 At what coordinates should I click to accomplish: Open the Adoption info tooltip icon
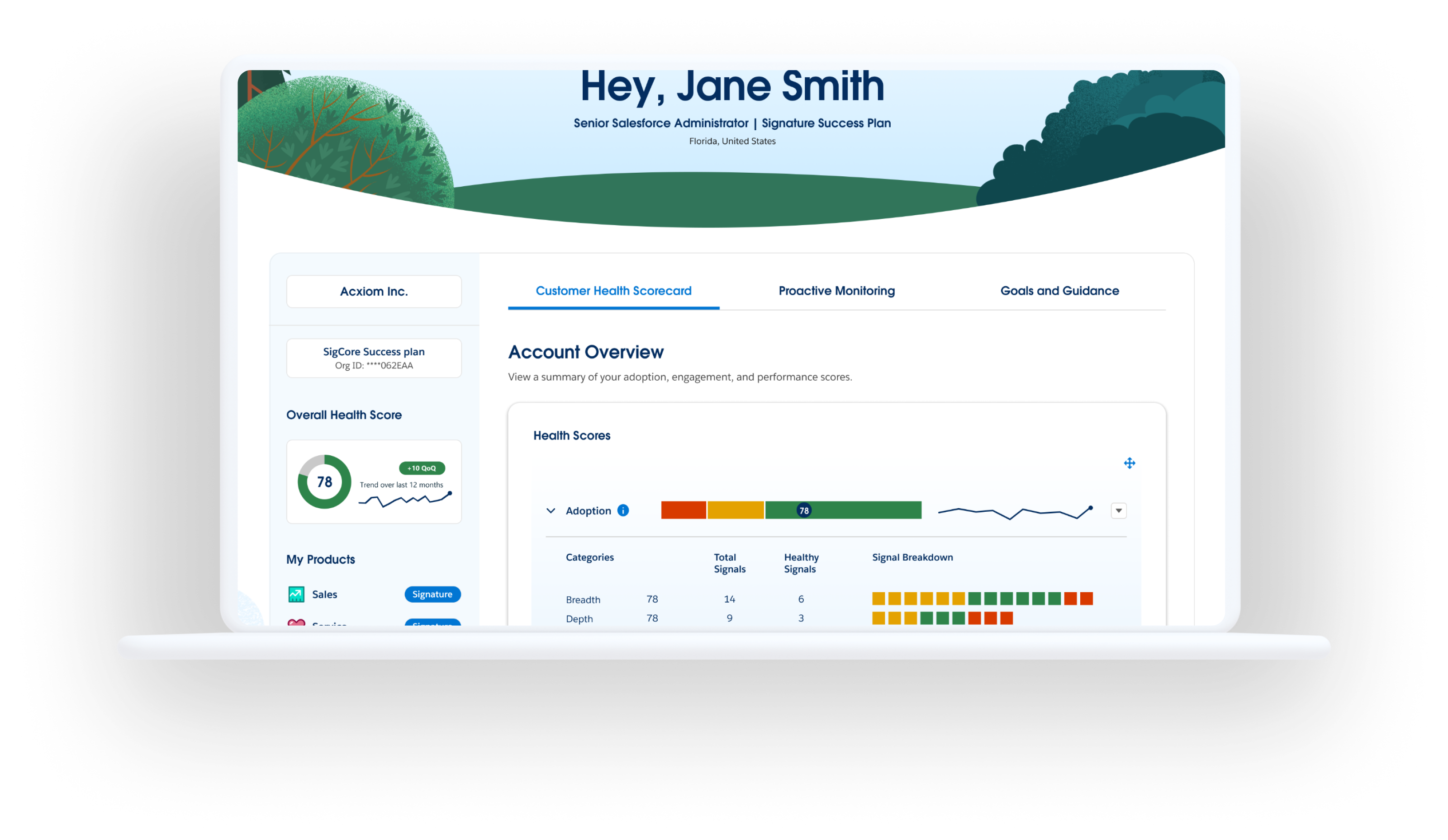point(623,510)
